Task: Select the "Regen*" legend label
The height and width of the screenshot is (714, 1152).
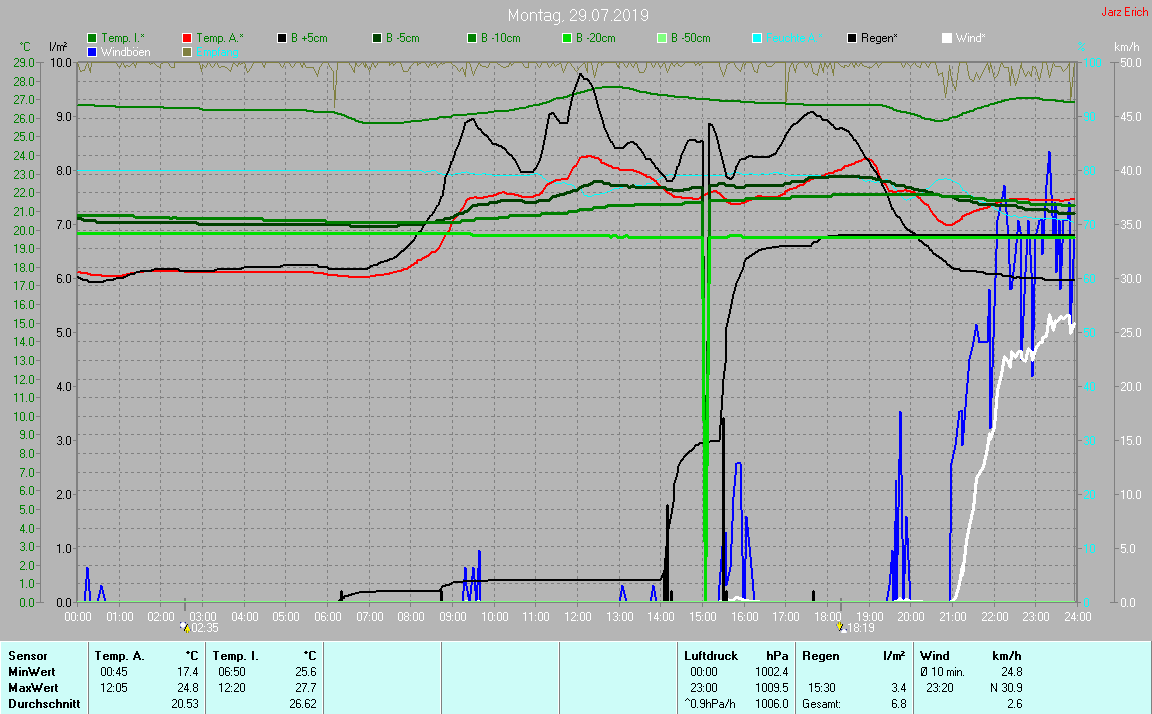Action: pyautogui.click(x=879, y=38)
